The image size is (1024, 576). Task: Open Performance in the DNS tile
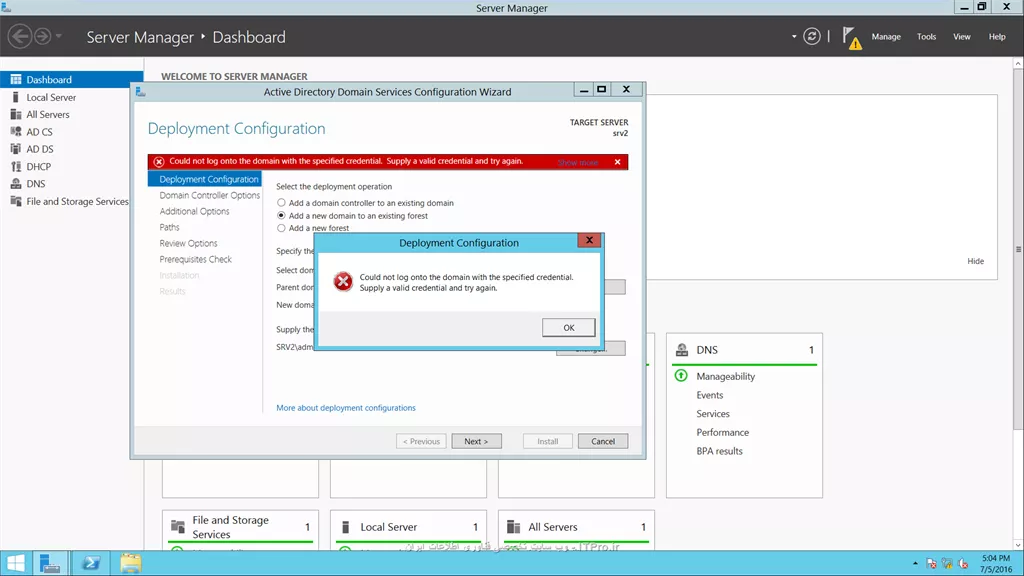click(722, 432)
